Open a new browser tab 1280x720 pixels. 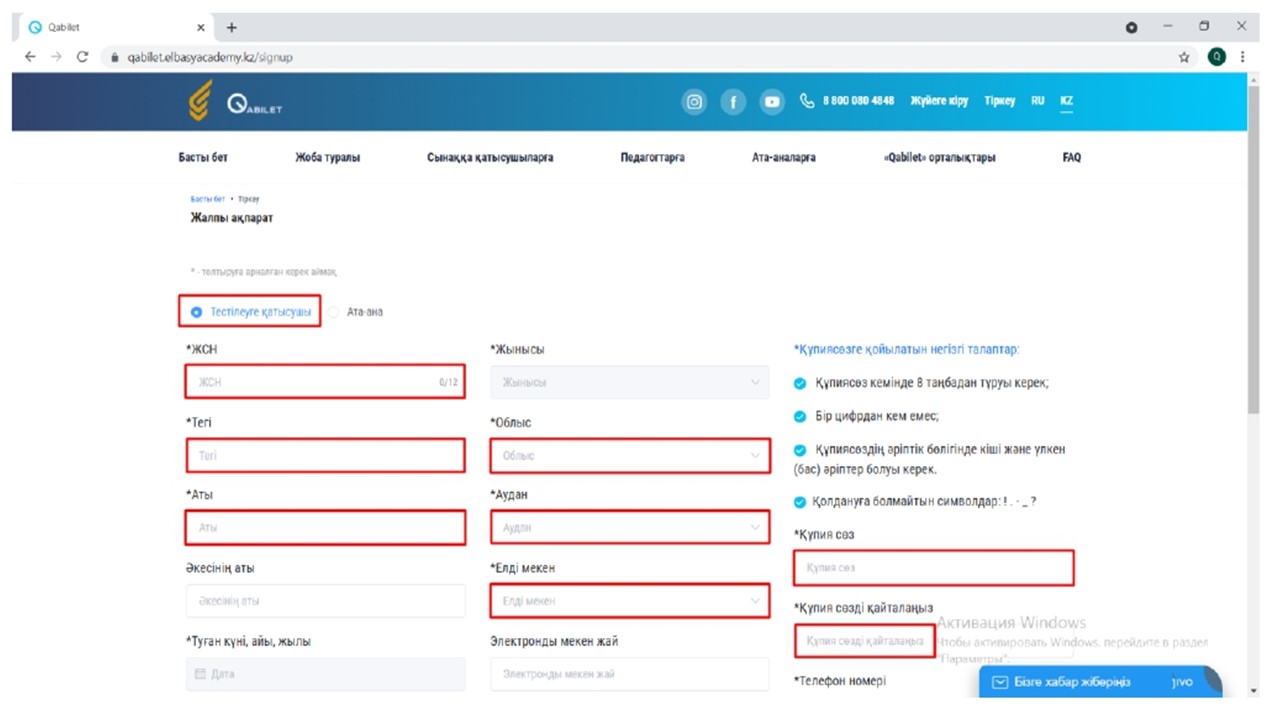(232, 27)
